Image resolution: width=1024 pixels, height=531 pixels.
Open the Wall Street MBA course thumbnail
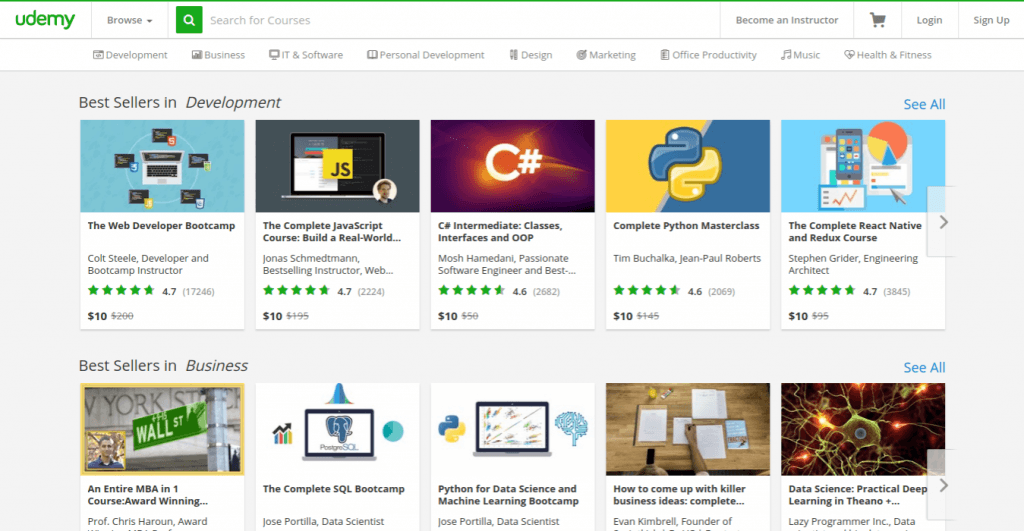[x=162, y=429]
